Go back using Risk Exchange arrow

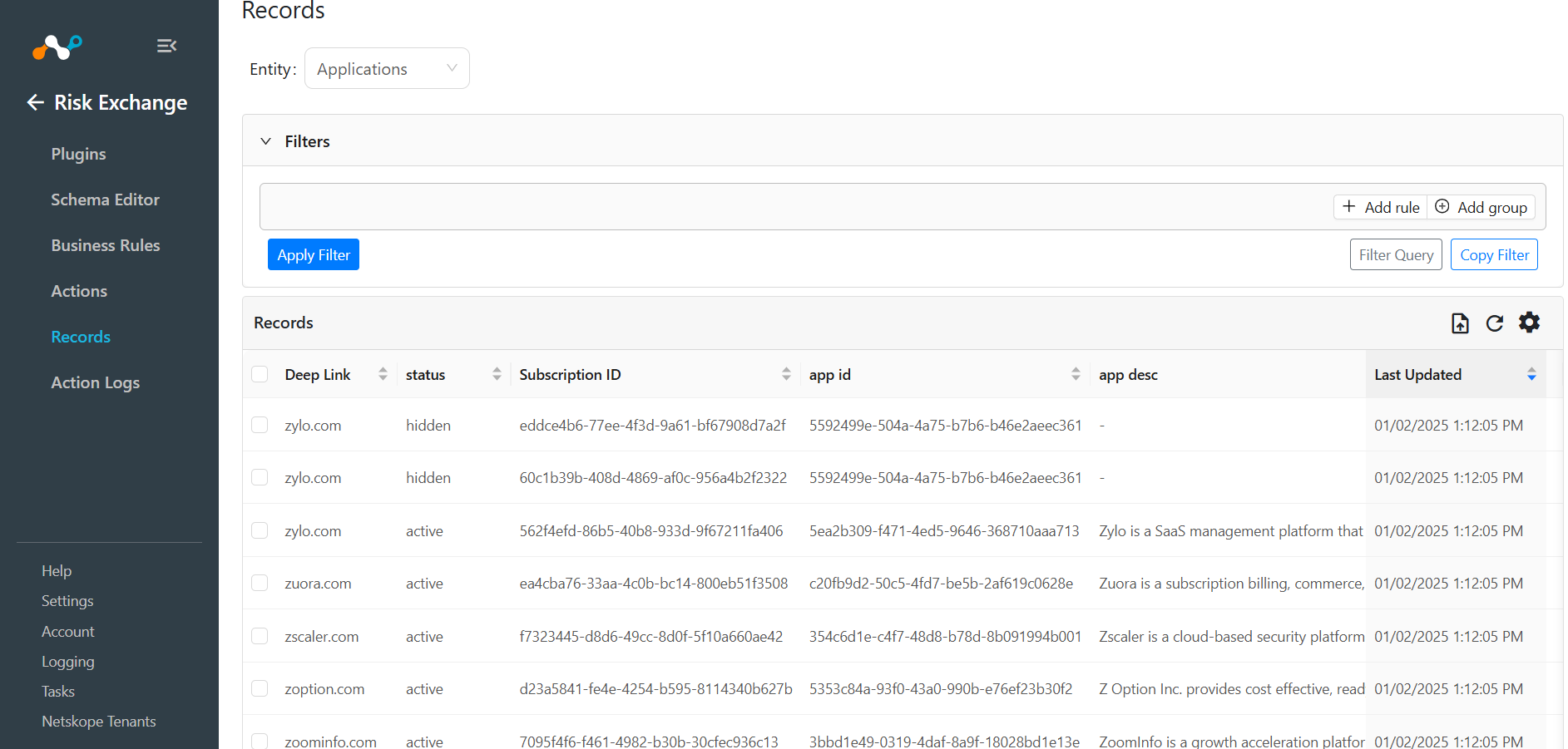click(35, 102)
